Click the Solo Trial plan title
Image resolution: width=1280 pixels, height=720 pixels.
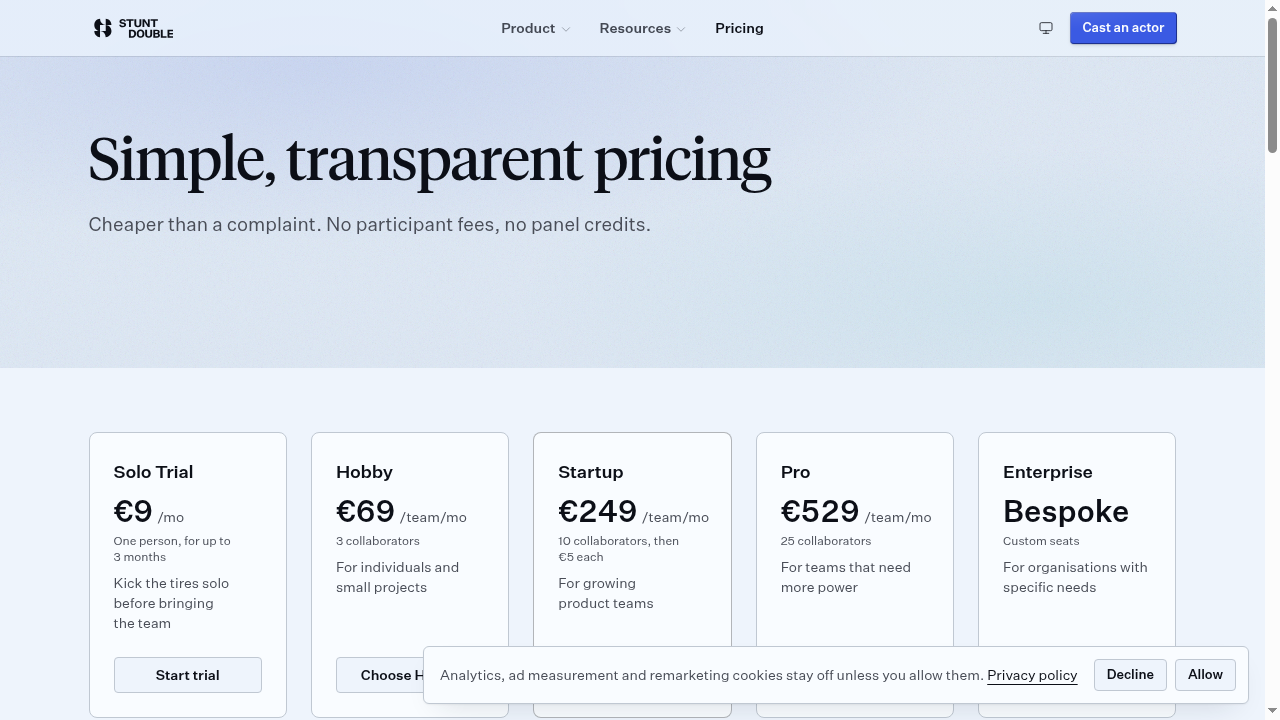tap(153, 472)
